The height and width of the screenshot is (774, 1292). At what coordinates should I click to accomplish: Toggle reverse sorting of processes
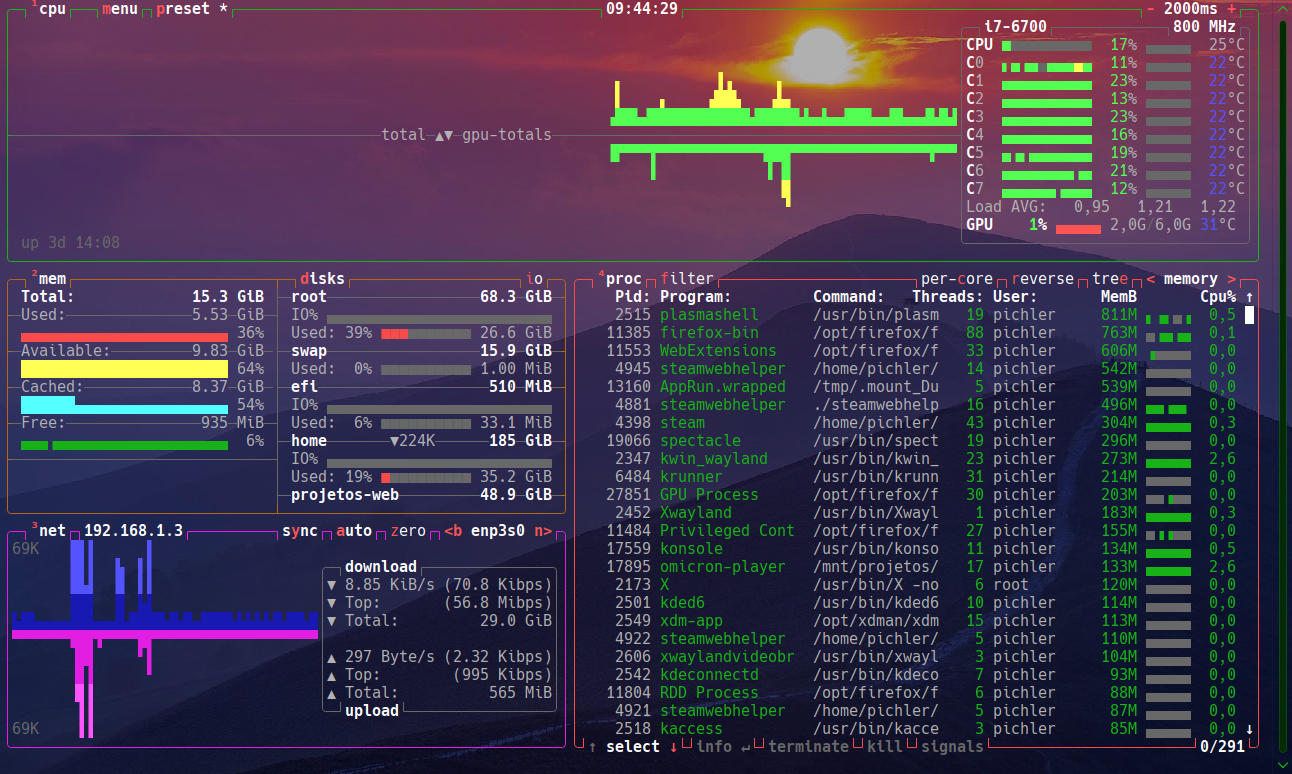[x=1043, y=279]
